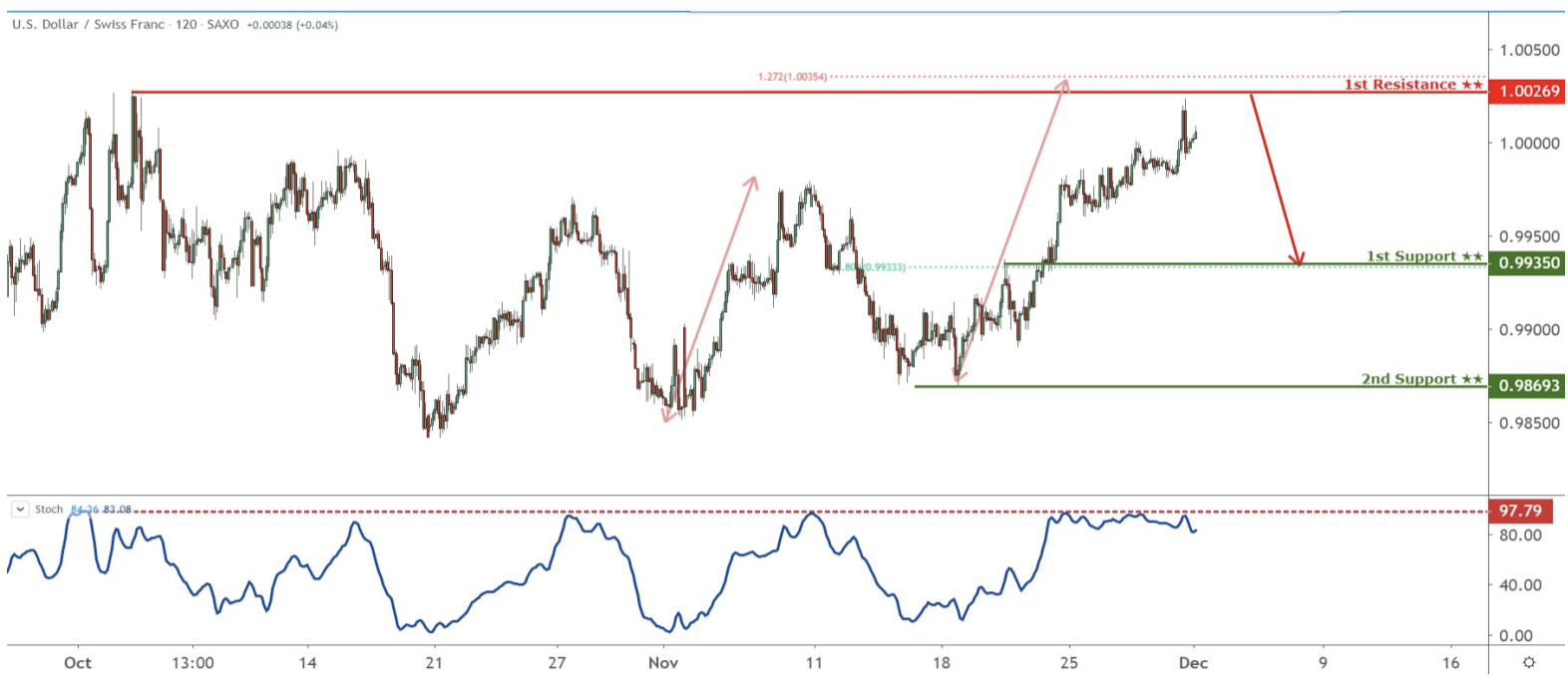Click the 40.00 stochastic scale value
This screenshot has height=686, width=1568.
point(1521,585)
